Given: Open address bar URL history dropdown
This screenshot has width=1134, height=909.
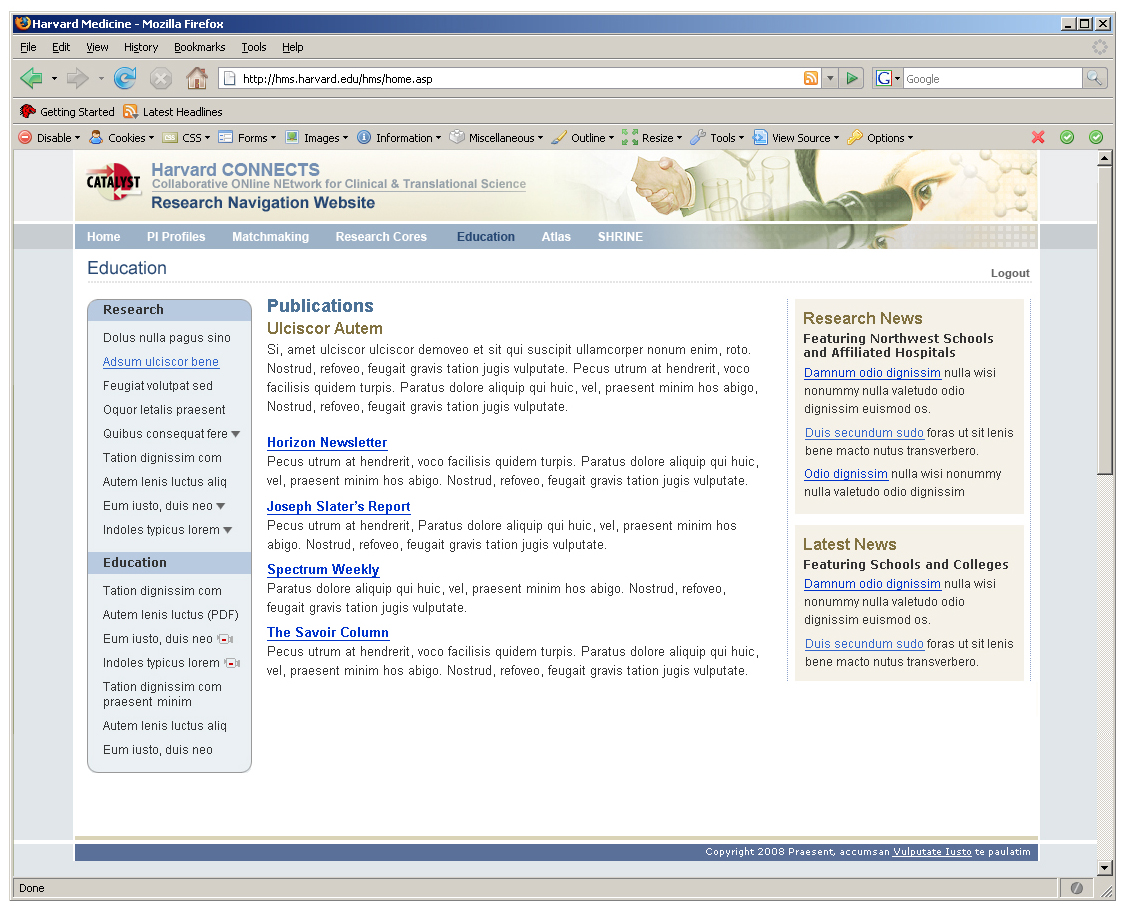Looking at the screenshot, I should 830,78.
